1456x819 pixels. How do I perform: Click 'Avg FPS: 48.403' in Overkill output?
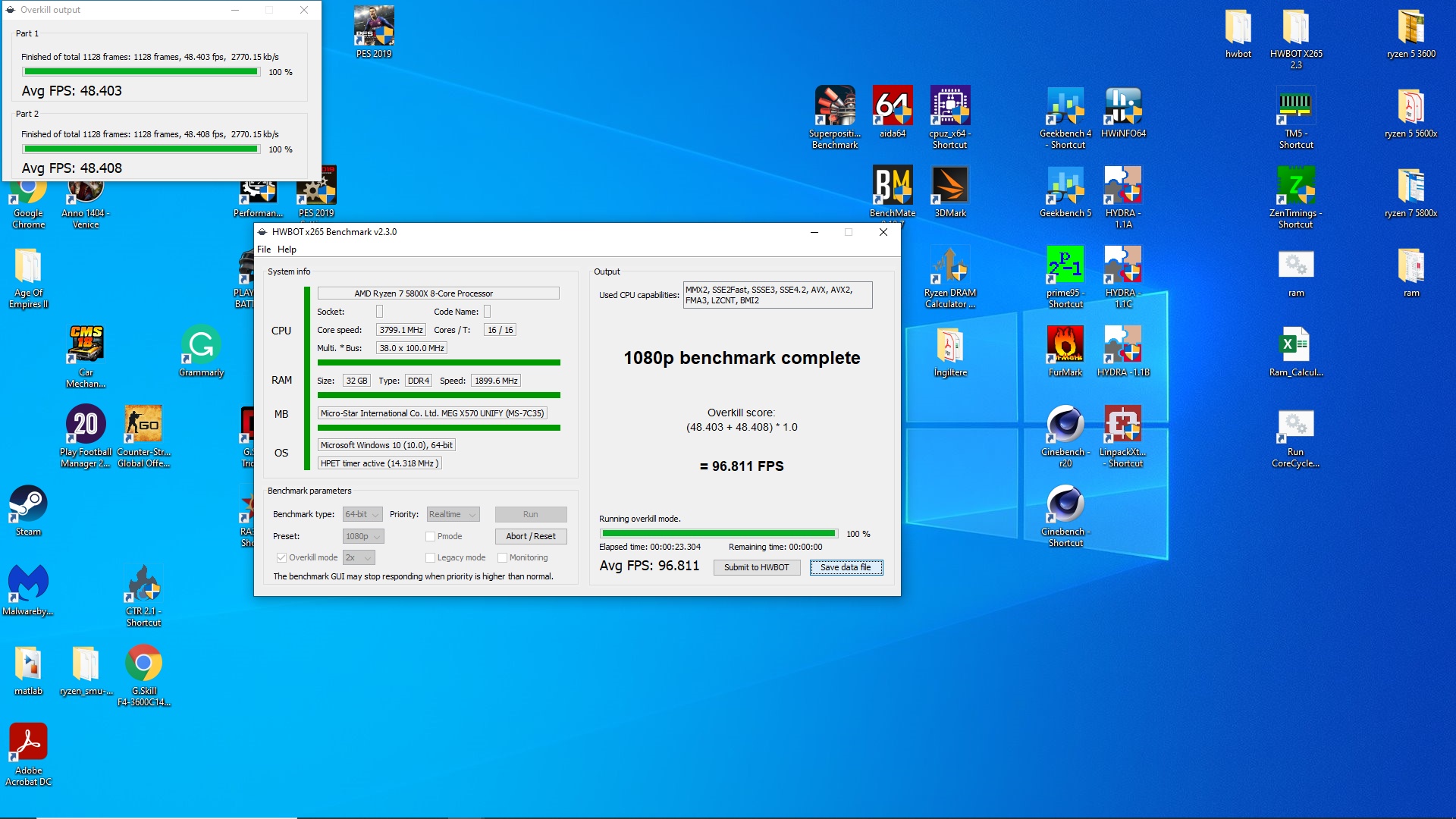[71, 91]
